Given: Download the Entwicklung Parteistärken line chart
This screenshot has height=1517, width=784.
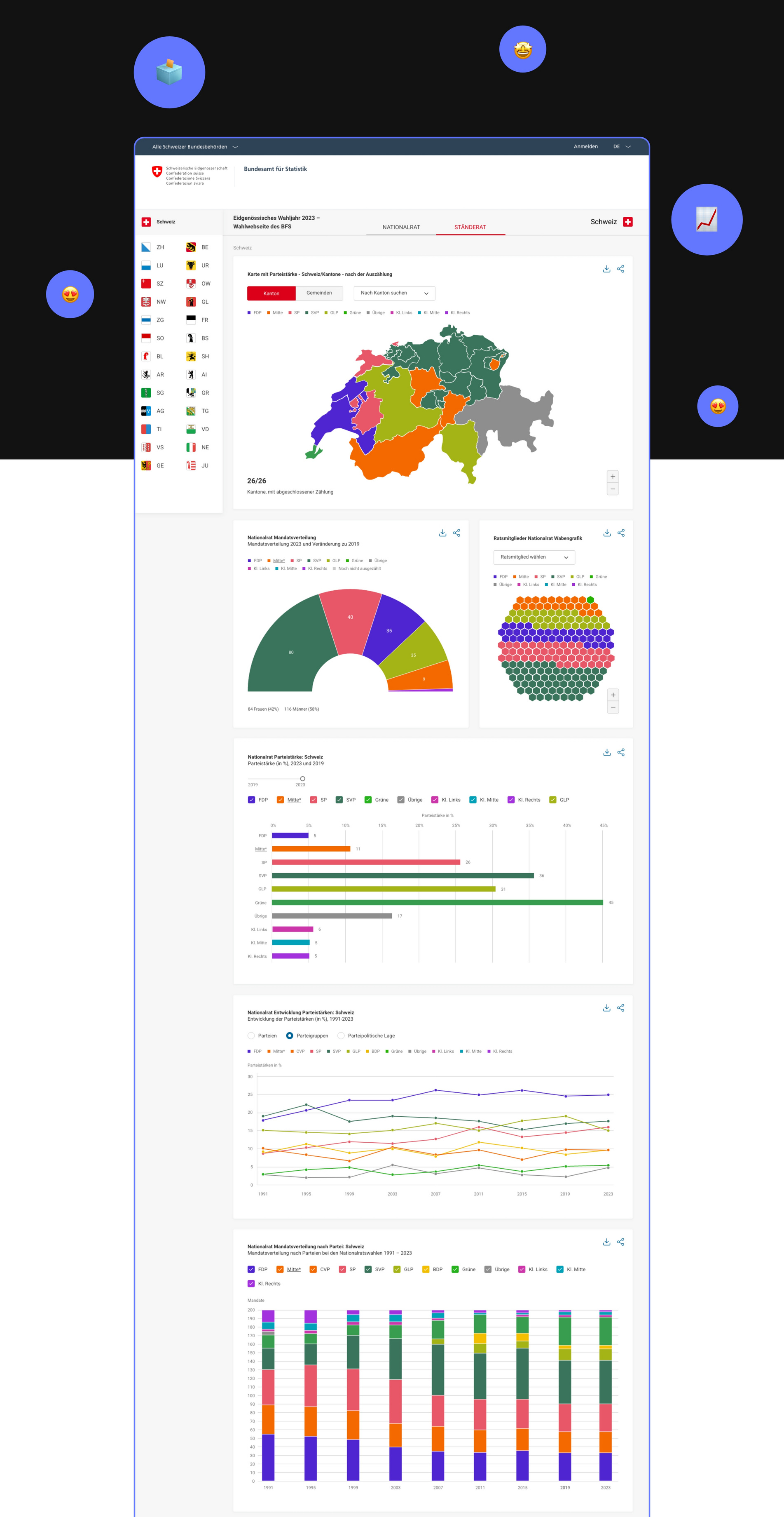Looking at the screenshot, I should pyautogui.click(x=606, y=1008).
